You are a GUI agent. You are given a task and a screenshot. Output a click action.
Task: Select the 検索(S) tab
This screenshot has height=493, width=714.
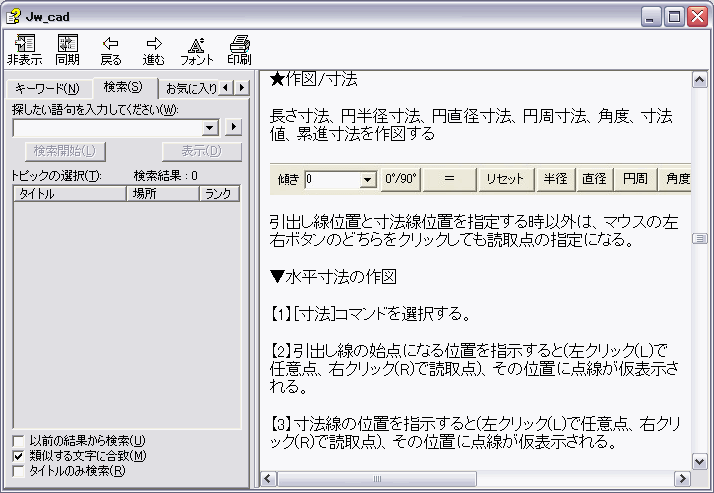click(x=123, y=86)
